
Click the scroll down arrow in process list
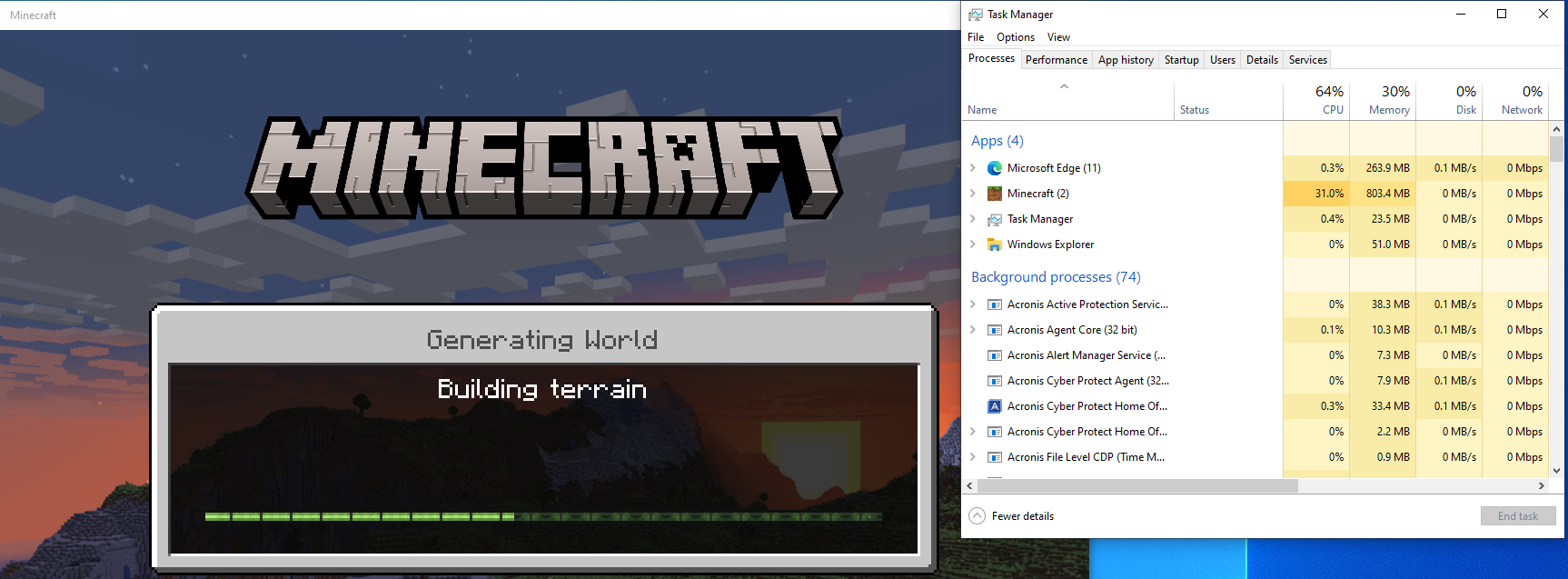pos(1556,471)
